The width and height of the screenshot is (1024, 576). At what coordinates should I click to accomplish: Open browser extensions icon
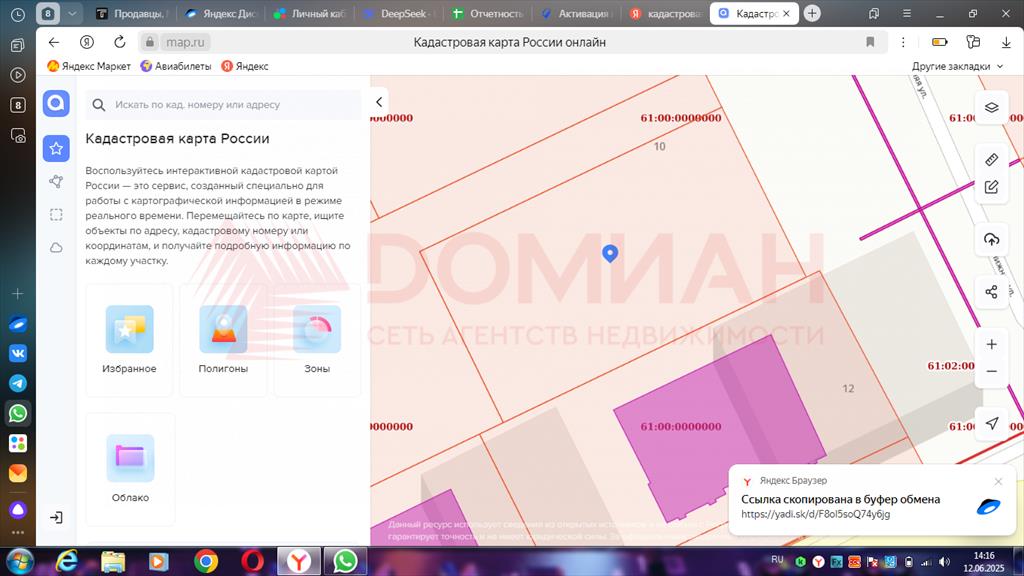(973, 42)
